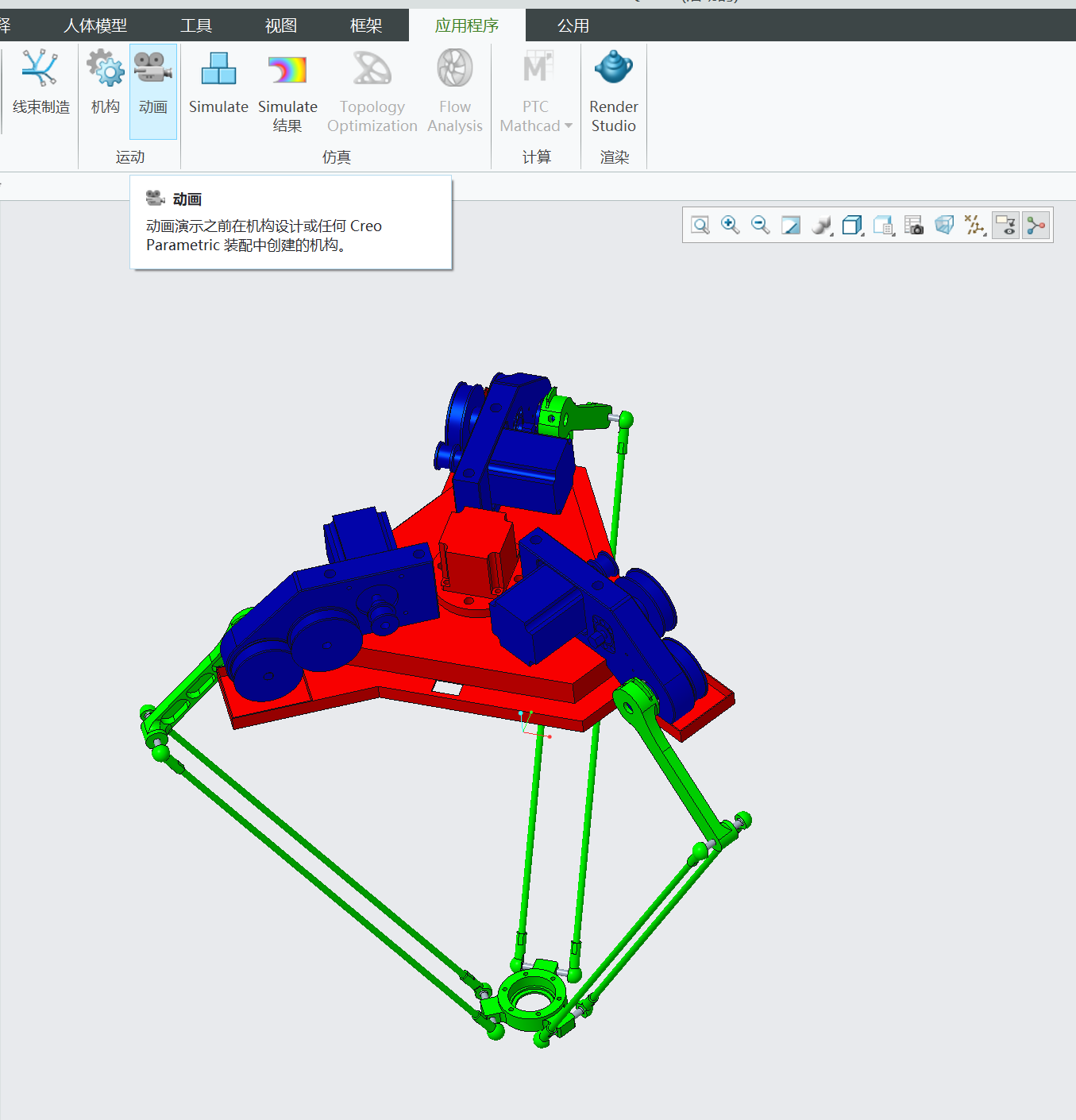Toggle spin center display button

(1036, 226)
